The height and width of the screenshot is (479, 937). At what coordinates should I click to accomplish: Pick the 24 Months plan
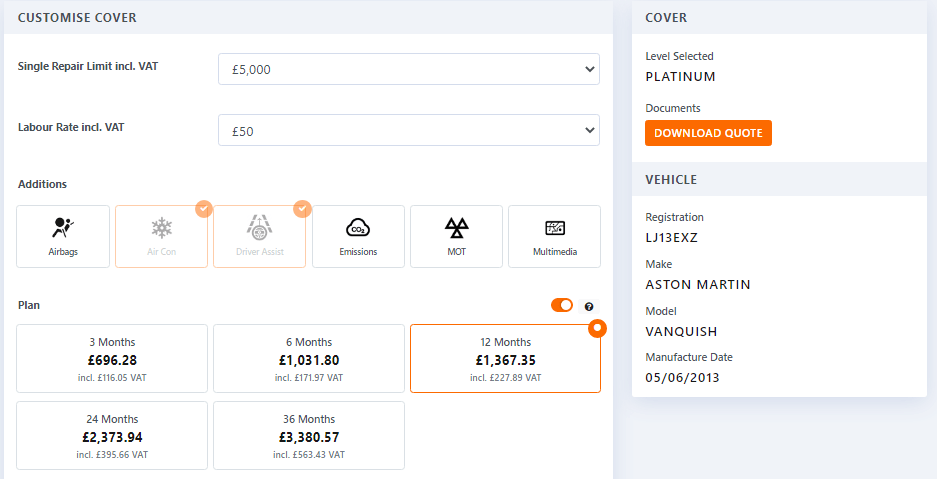pos(112,436)
